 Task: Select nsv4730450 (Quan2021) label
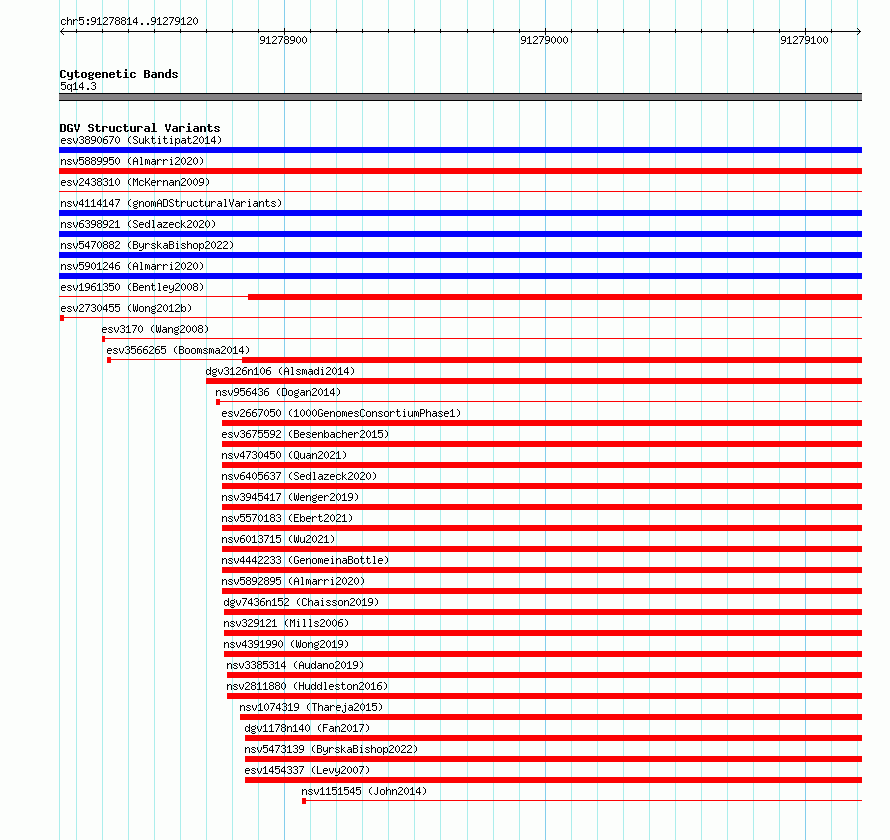point(284,455)
